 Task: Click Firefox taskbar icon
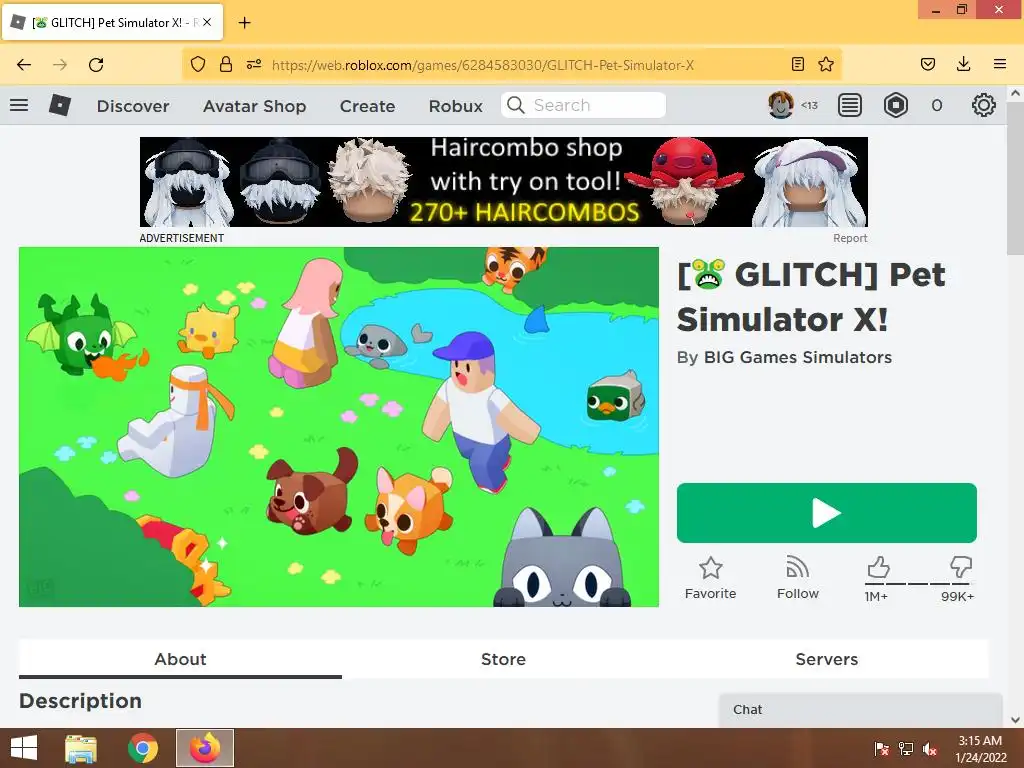click(x=205, y=748)
